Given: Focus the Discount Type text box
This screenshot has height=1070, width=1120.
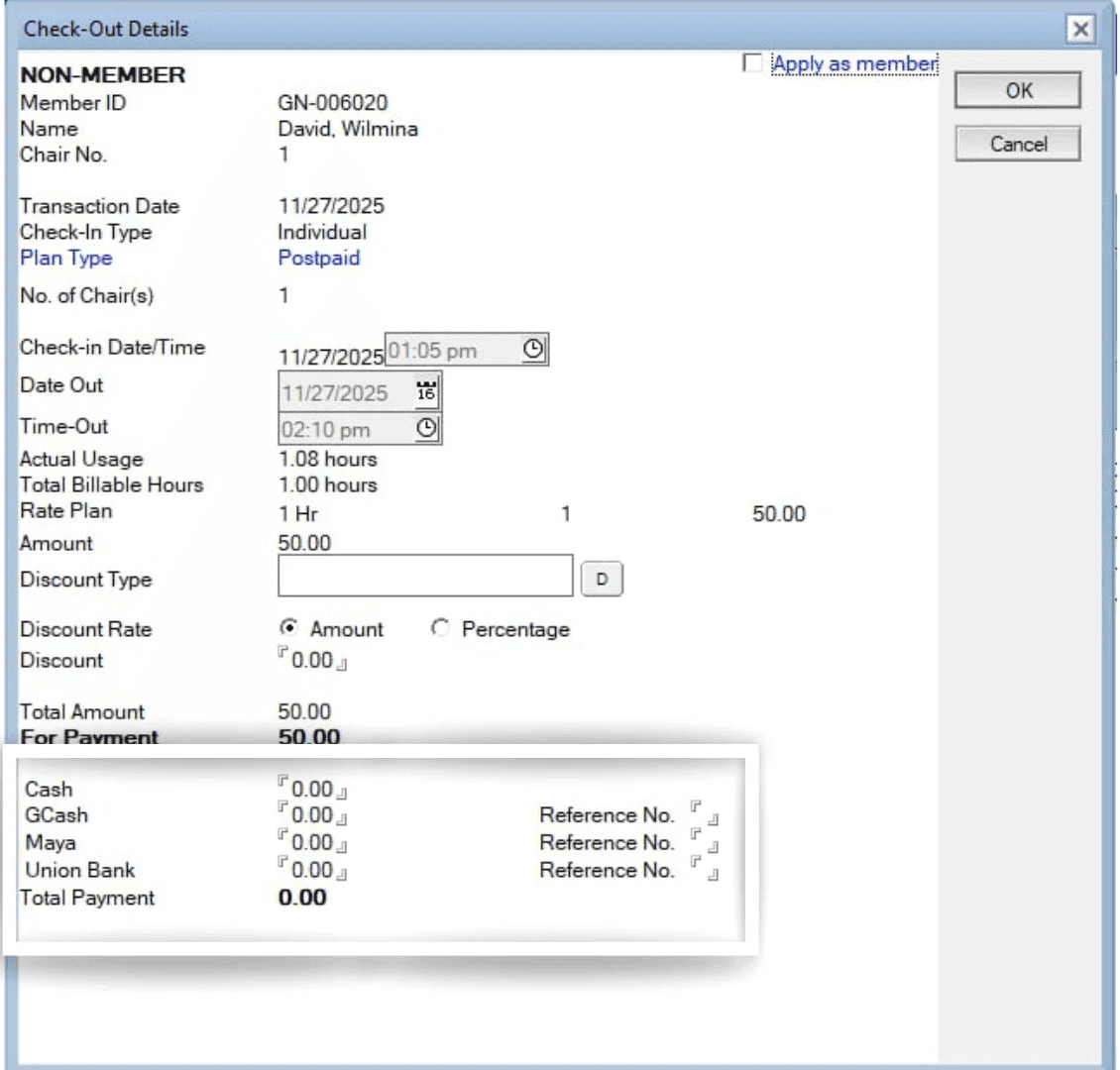Looking at the screenshot, I should click(426, 576).
